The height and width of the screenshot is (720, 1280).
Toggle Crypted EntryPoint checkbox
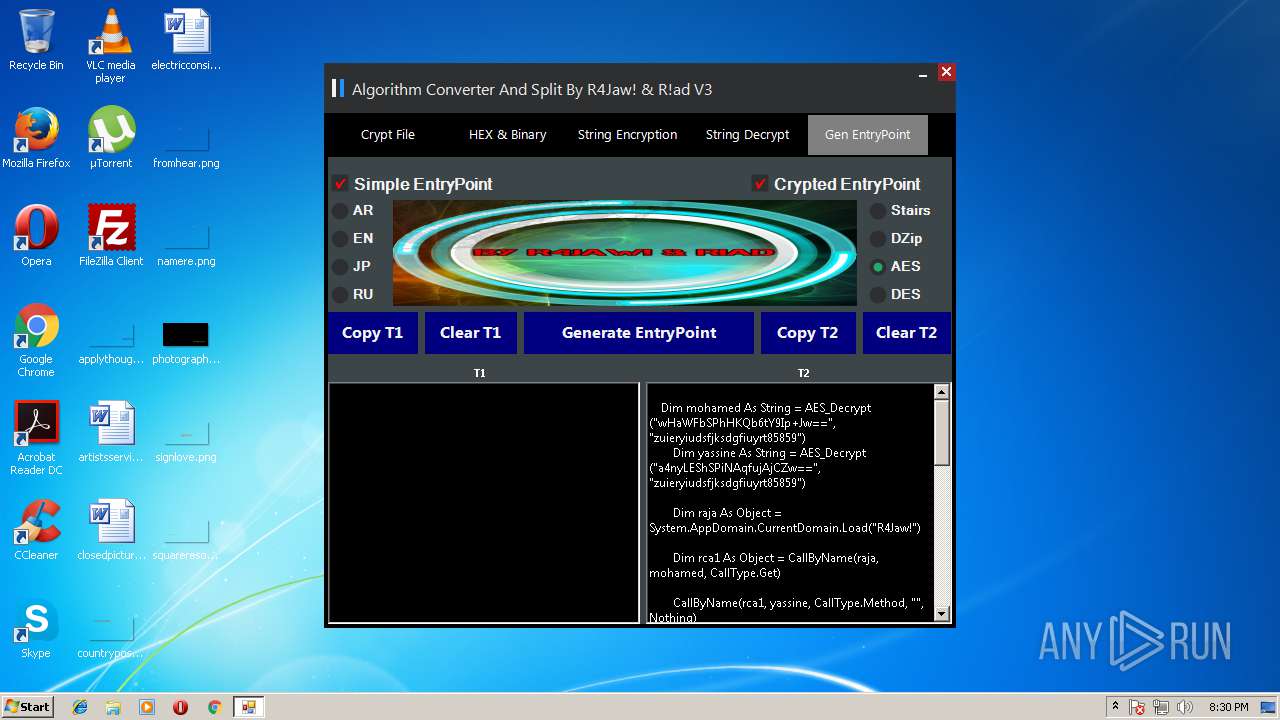pos(760,184)
